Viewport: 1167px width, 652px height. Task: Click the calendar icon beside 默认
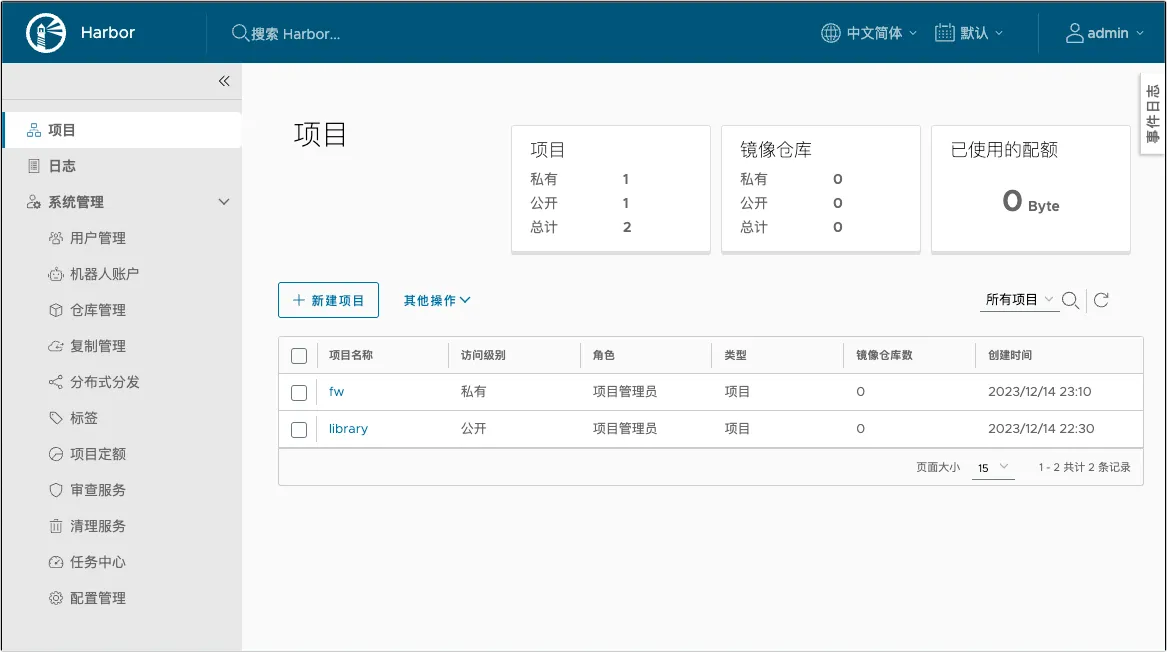pos(944,33)
